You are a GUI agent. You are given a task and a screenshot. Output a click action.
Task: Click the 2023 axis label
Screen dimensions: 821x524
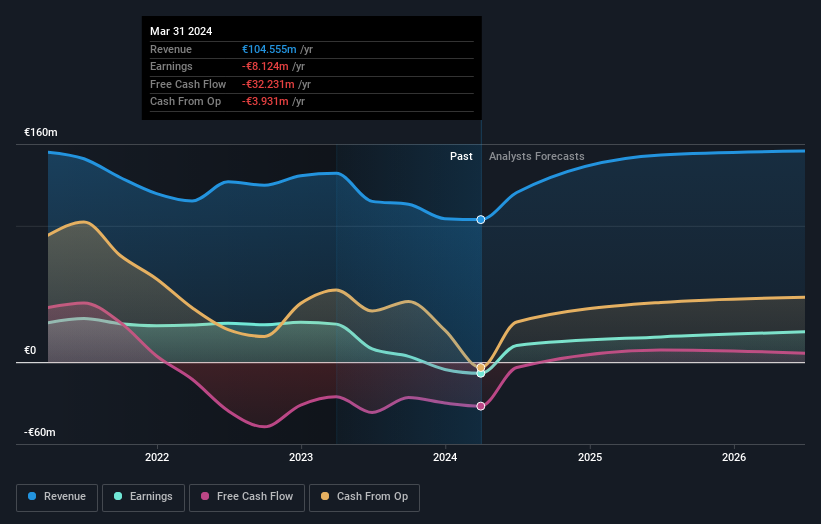coord(301,458)
